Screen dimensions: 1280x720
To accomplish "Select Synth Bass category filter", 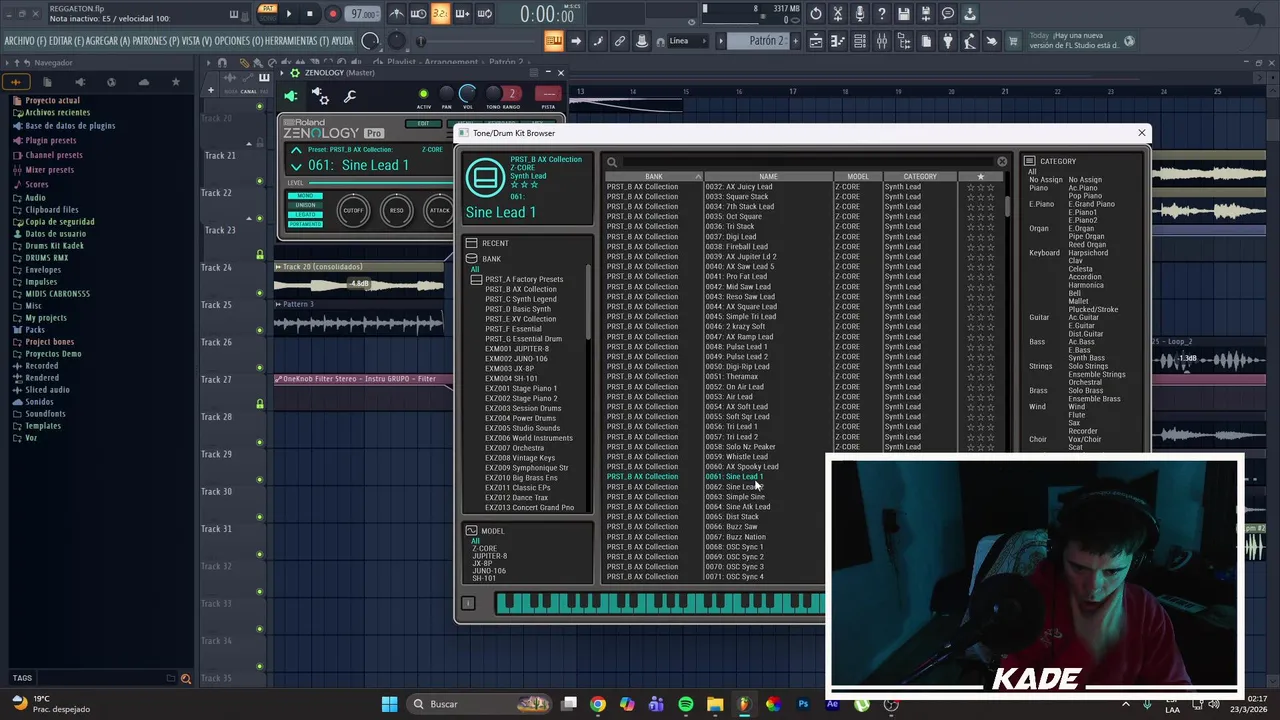I will 1086,358.
